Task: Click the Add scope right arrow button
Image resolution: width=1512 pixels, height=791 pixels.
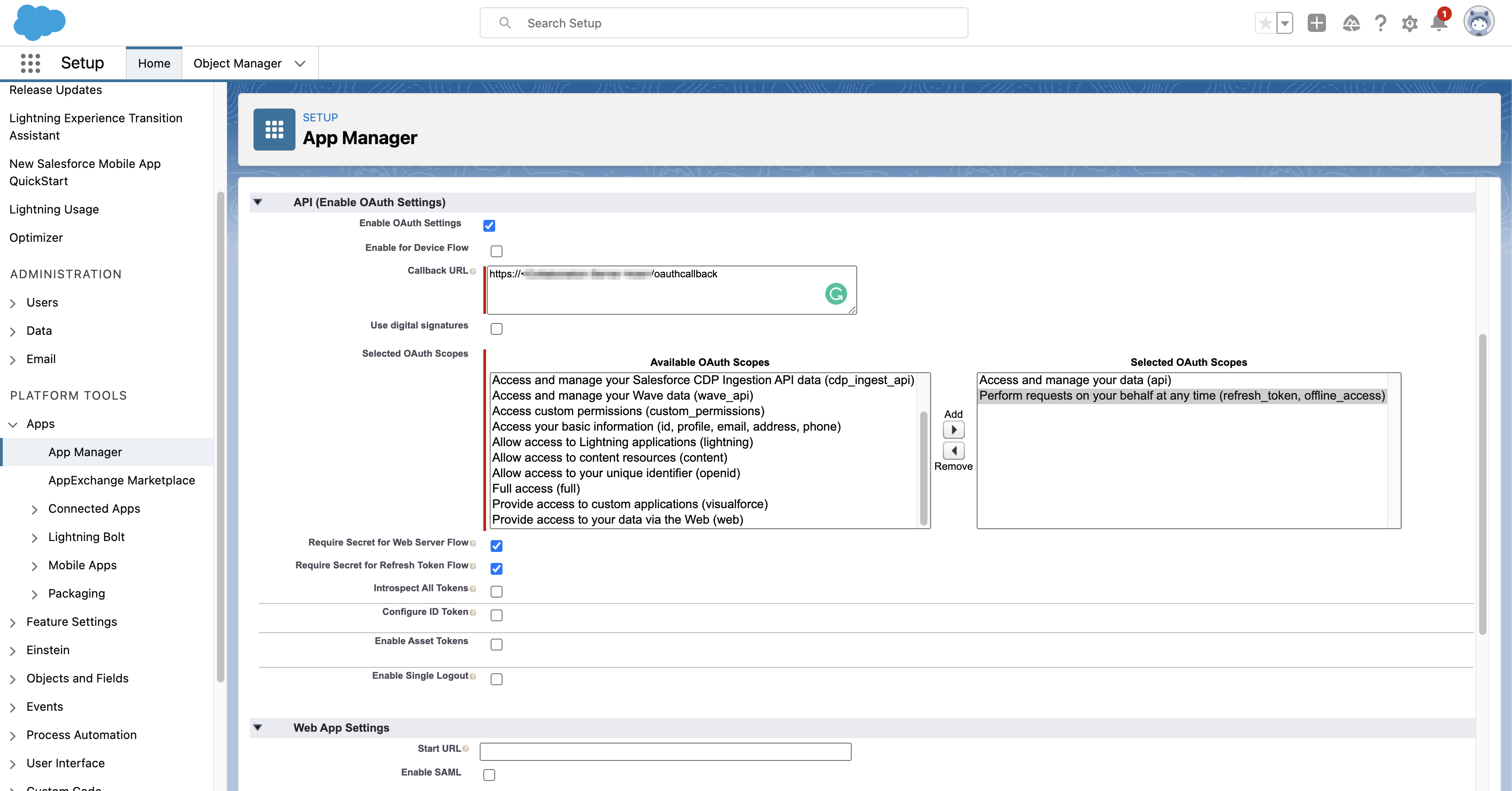Action: pos(953,430)
